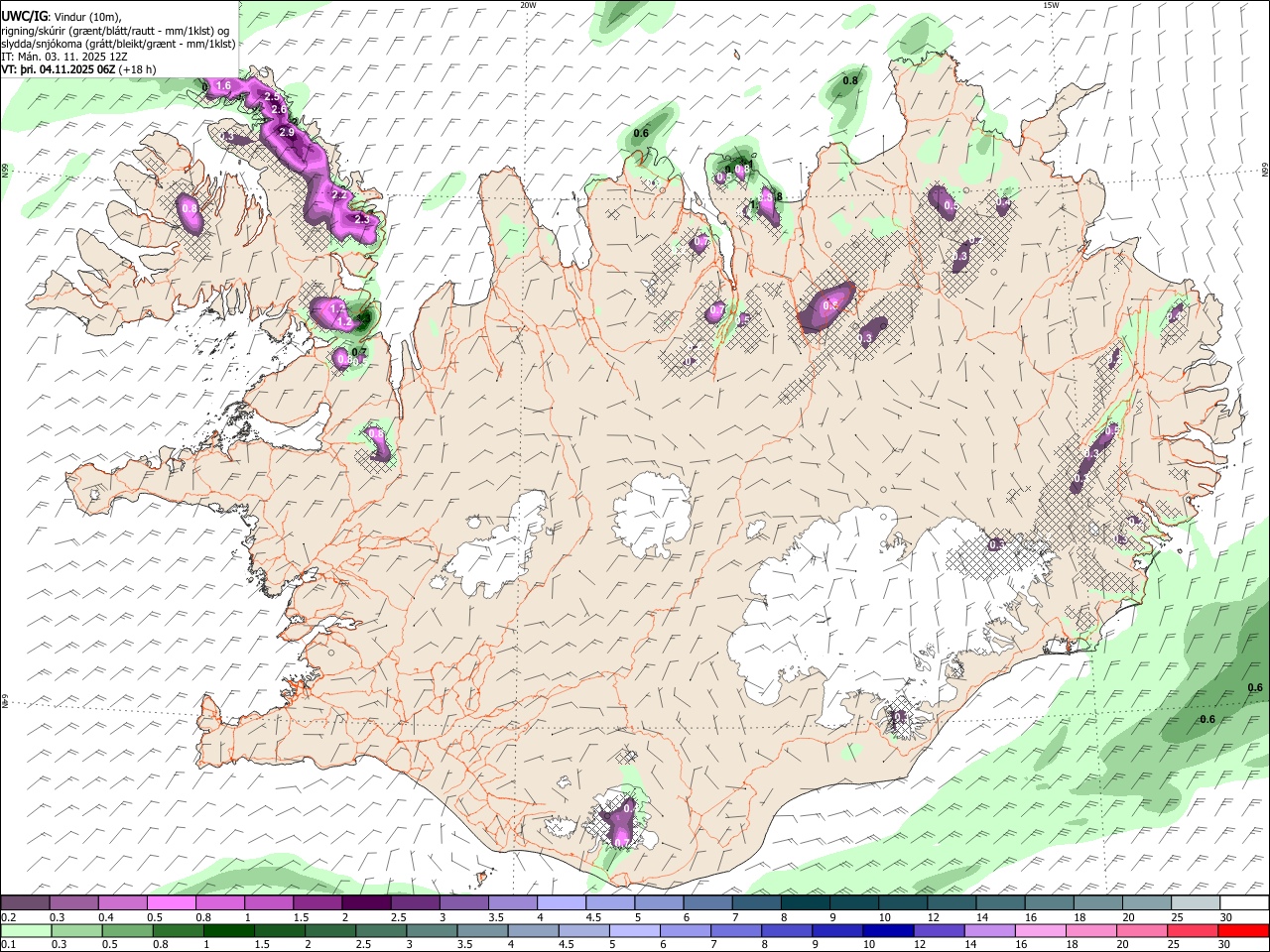Click the dark mauve 0.2 snow legend swatch
The image size is (1270, 952).
tap(25, 903)
